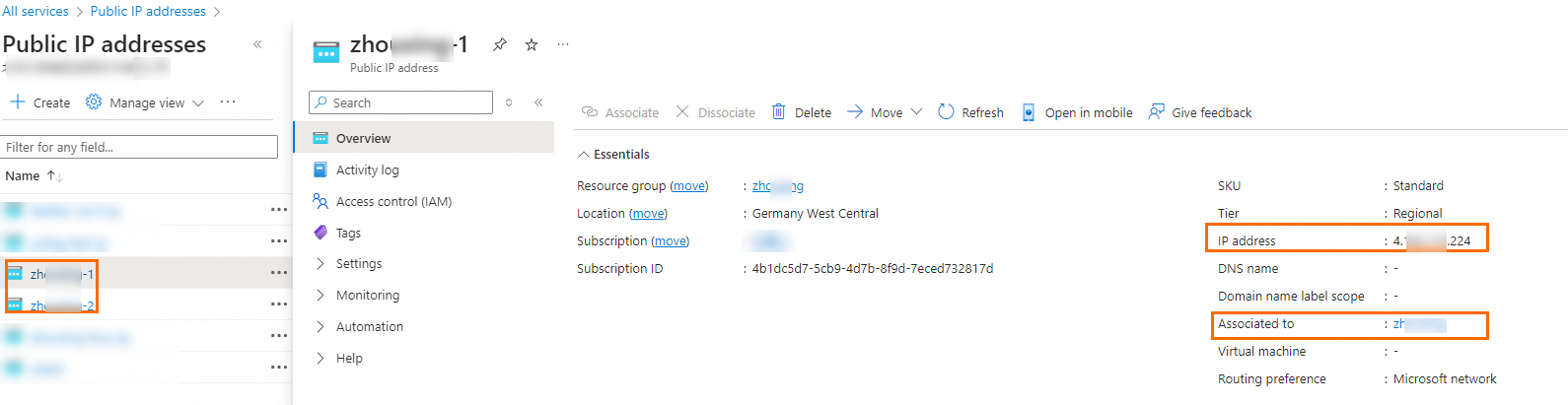Viewport: 1568px width, 405px height.
Task: Click the Create plus icon
Action: 18,102
